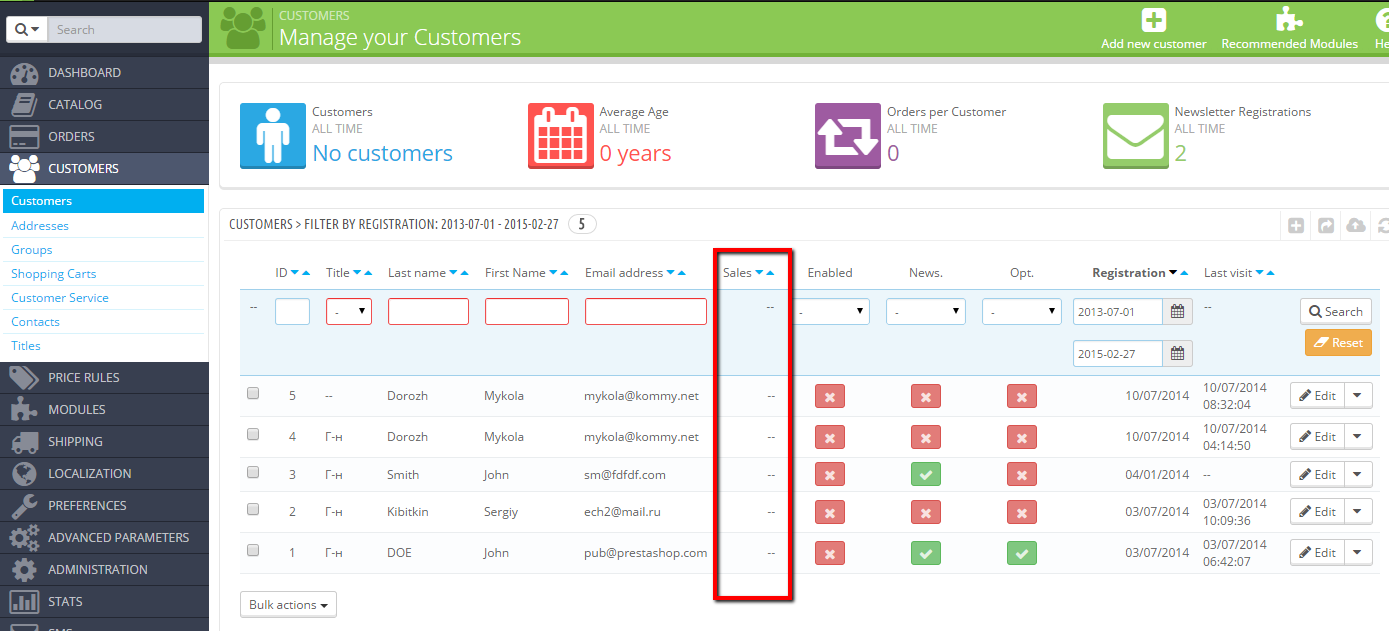Image resolution: width=1389 pixels, height=631 pixels.
Task: Expand Edit options for Smith row
Action: [x=1358, y=475]
